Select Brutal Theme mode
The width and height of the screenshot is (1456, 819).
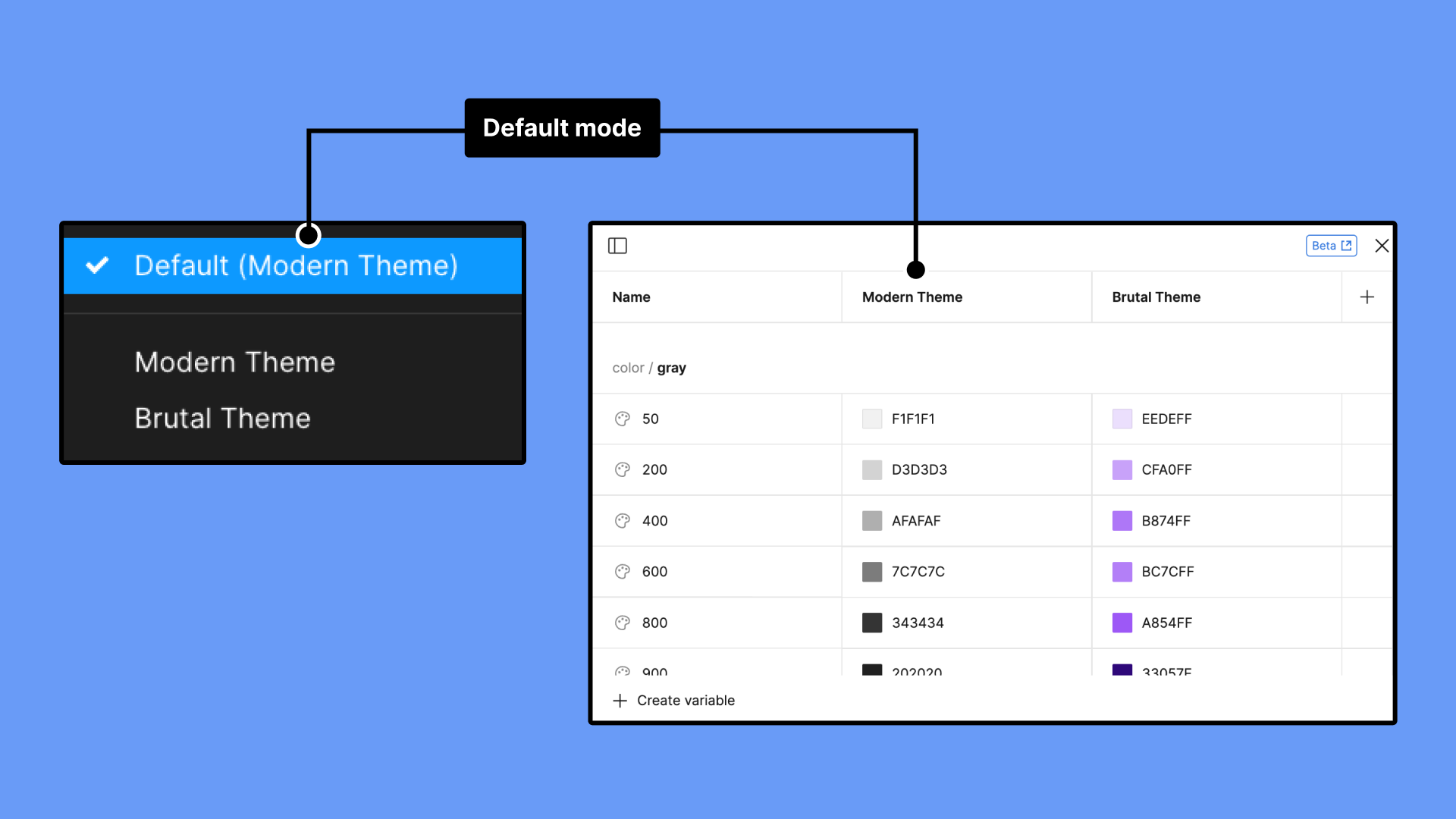click(222, 416)
